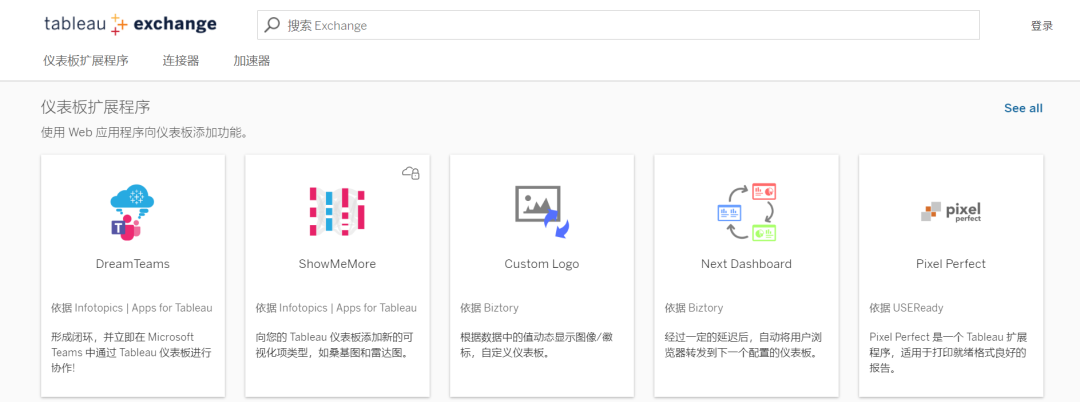The height and width of the screenshot is (402, 1080).
Task: Focus the 搜索 Exchange search field
Action: point(619,25)
